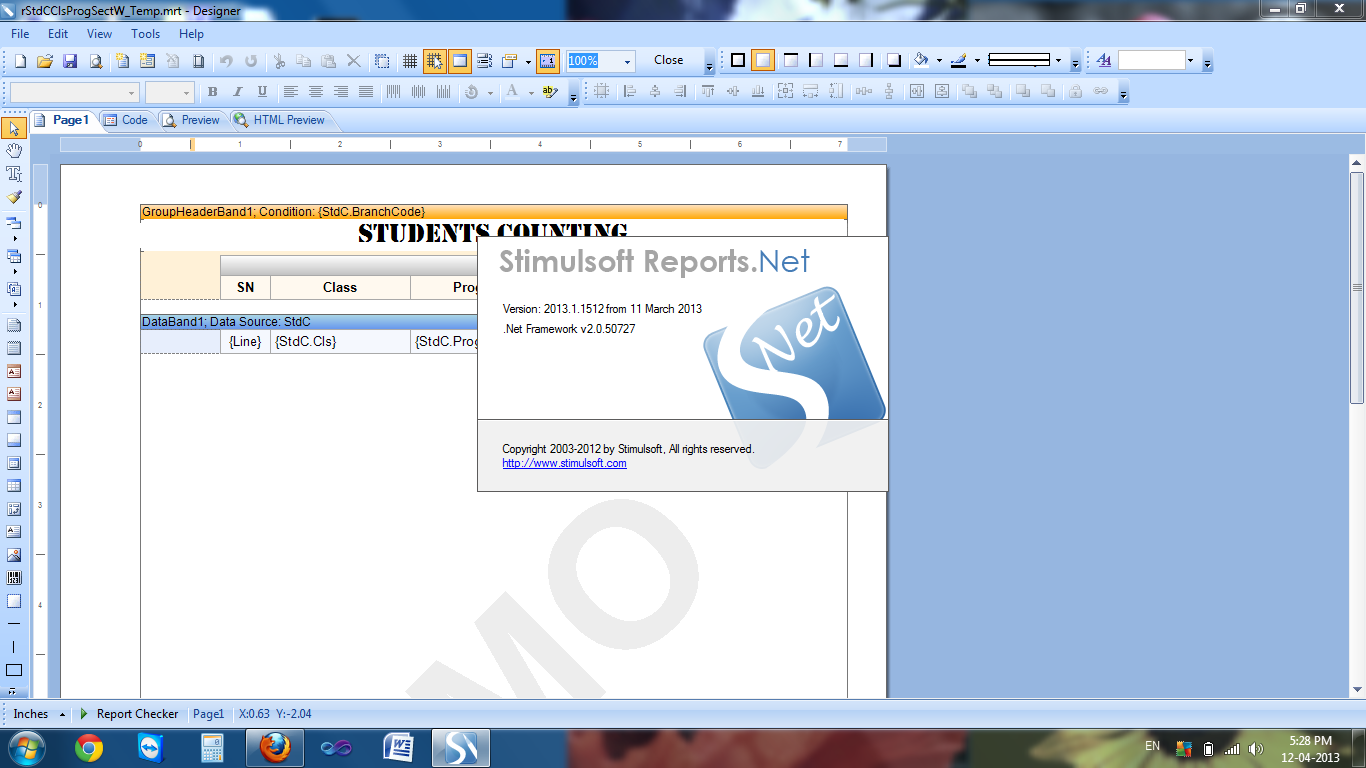The width and height of the screenshot is (1366, 768).
Task: Click Select All dashed-square icon
Action: (x=382, y=61)
